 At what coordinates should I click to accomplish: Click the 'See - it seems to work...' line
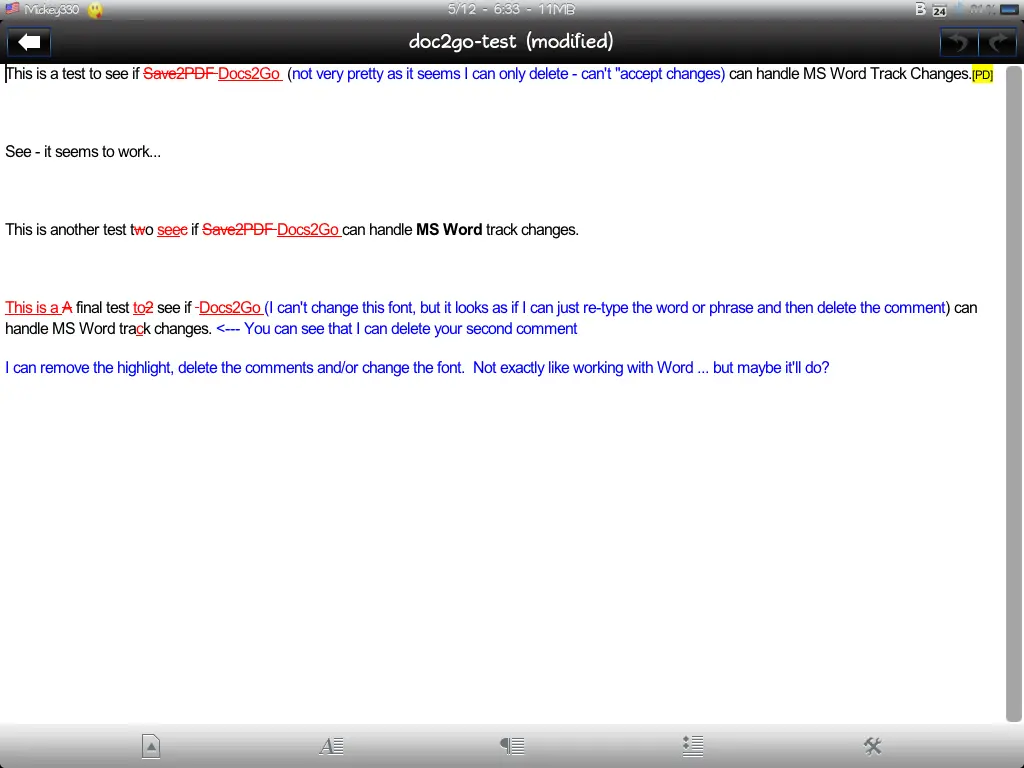(x=83, y=152)
